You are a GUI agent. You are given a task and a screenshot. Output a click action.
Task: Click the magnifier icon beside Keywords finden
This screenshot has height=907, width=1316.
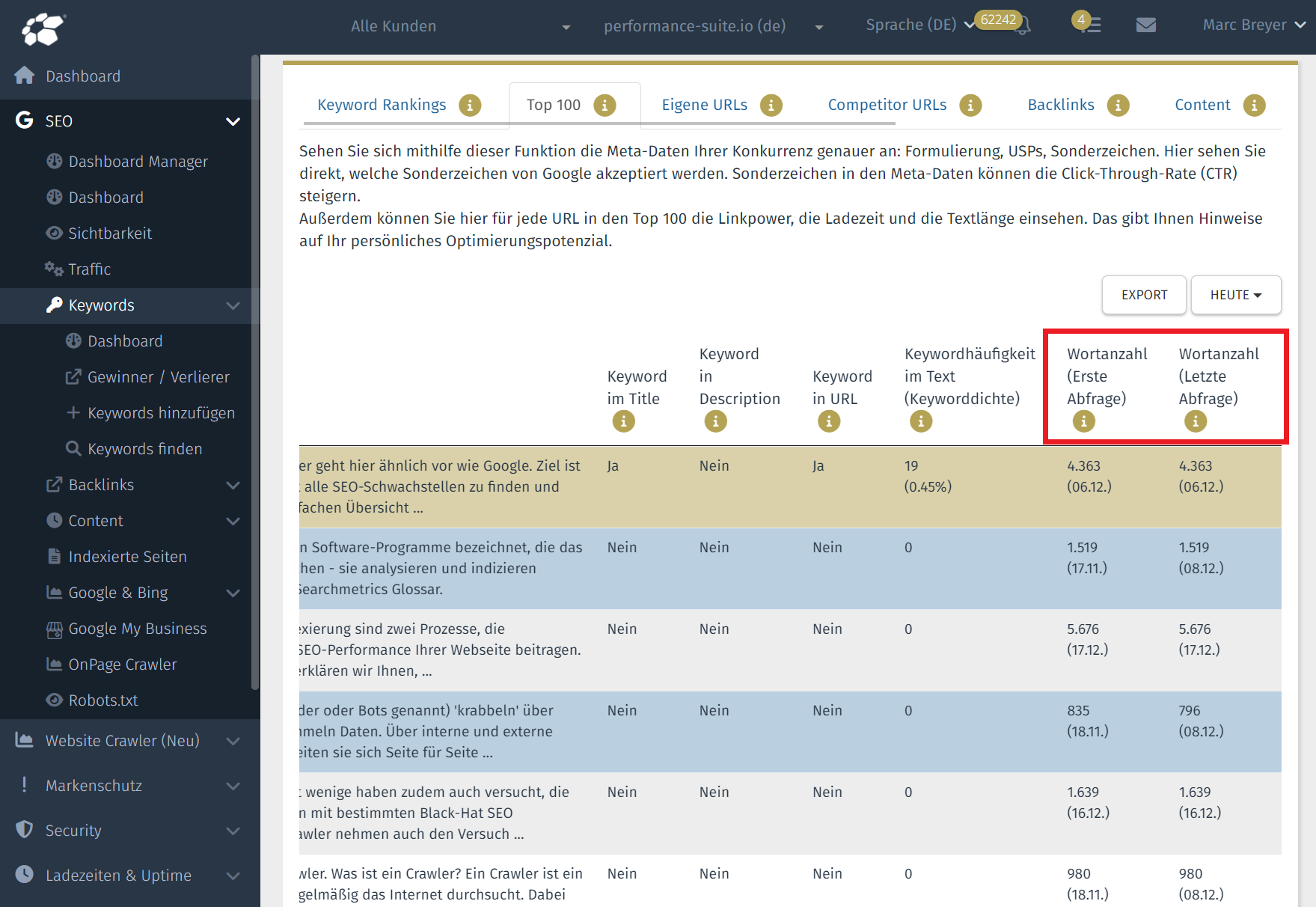[x=73, y=448]
